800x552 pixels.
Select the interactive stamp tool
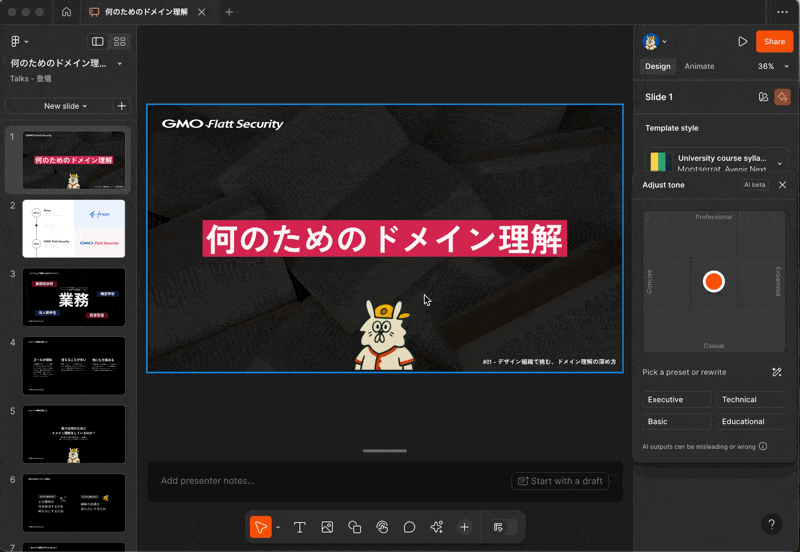(x=382, y=527)
